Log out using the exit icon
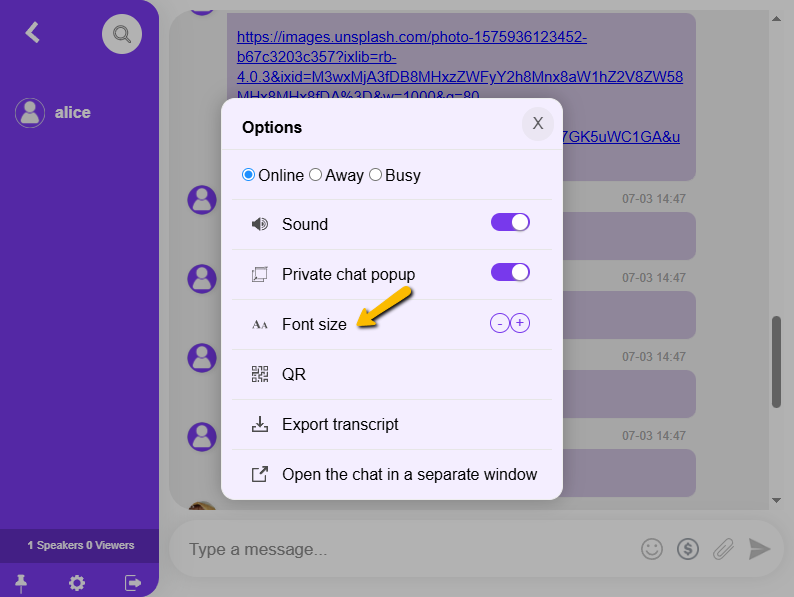 pos(133,583)
